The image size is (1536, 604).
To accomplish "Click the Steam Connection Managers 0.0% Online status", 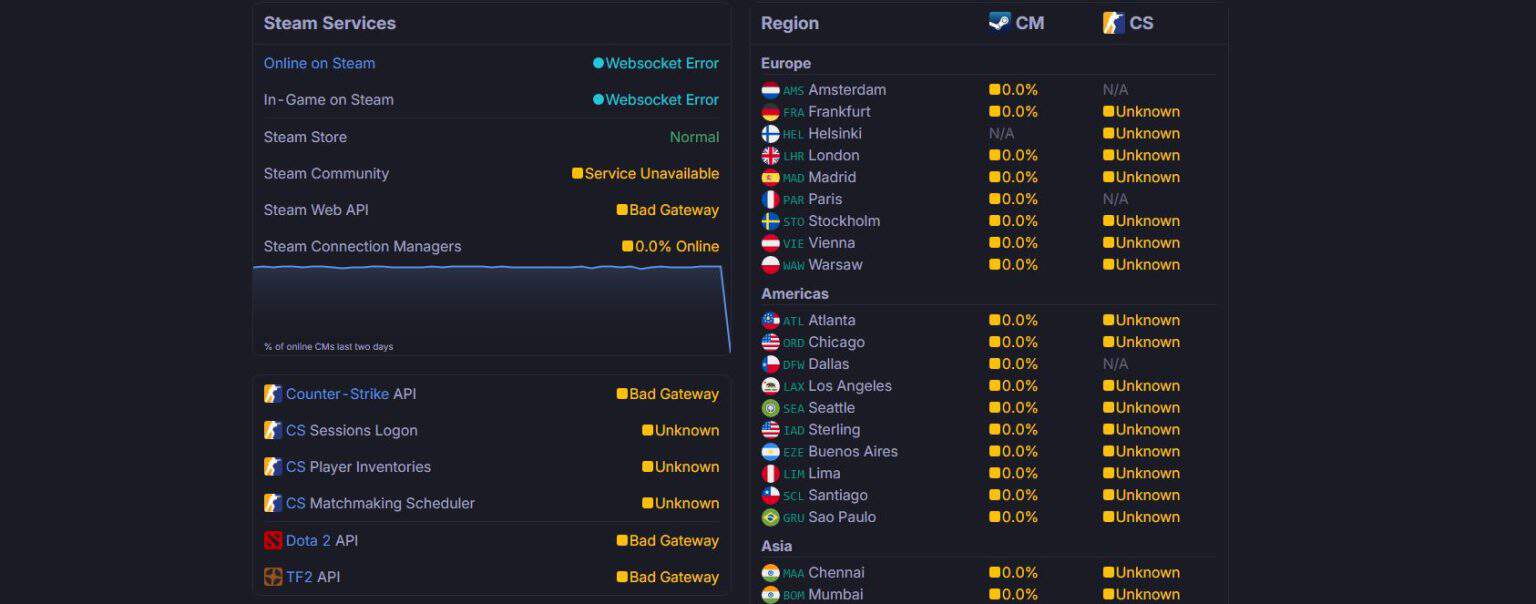I will click(670, 247).
